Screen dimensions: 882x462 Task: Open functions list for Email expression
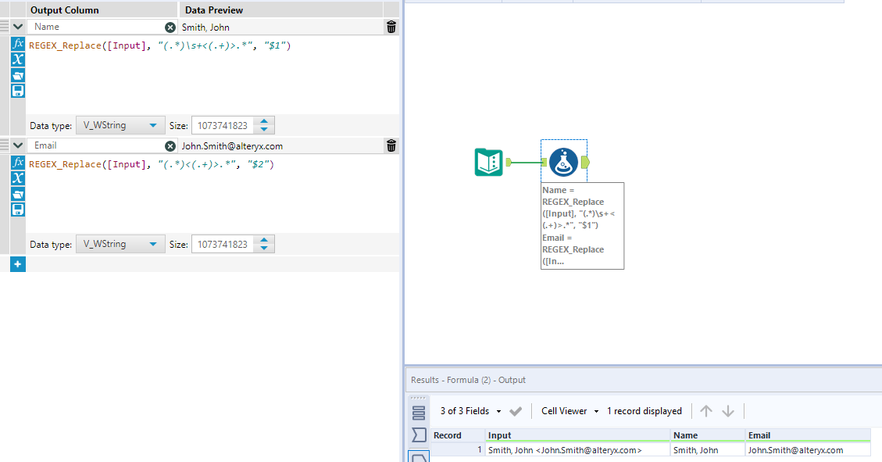(18, 162)
